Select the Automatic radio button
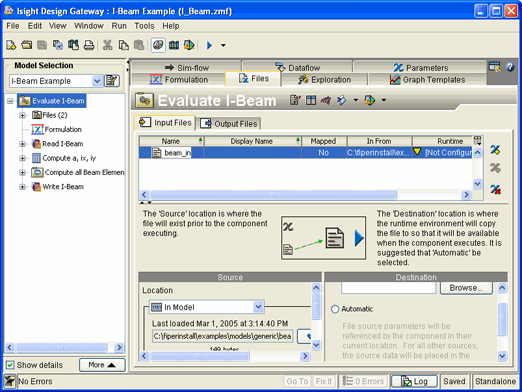Image resolution: width=522 pixels, height=392 pixels. tap(335, 309)
